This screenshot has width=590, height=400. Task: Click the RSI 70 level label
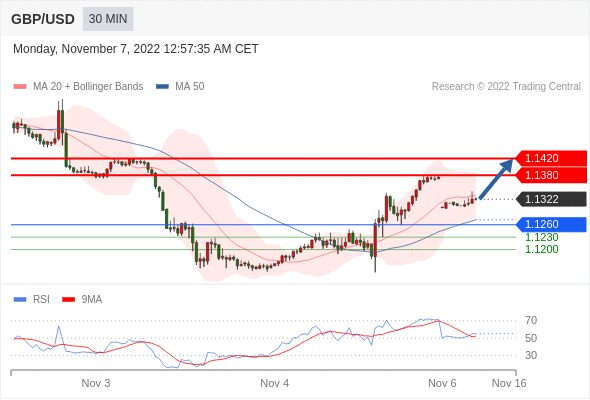pos(531,321)
